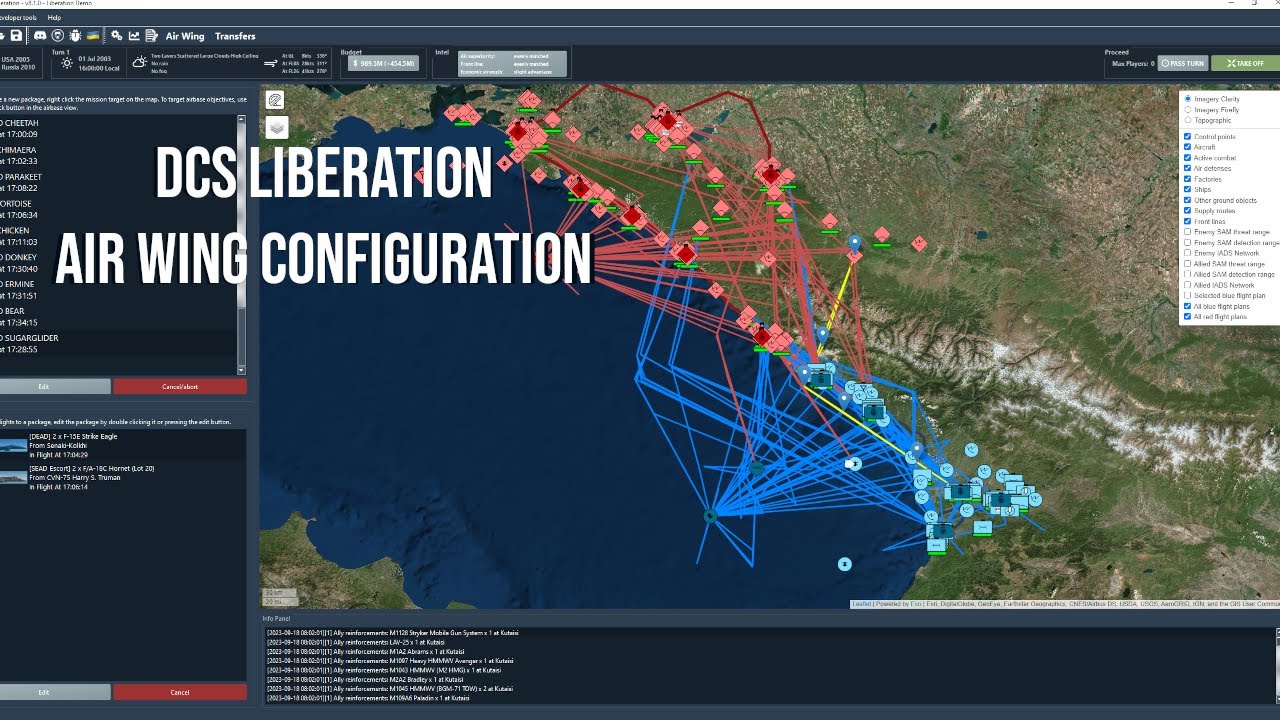Toggle Other ground objects layer
1280x720 pixels.
point(1187,200)
